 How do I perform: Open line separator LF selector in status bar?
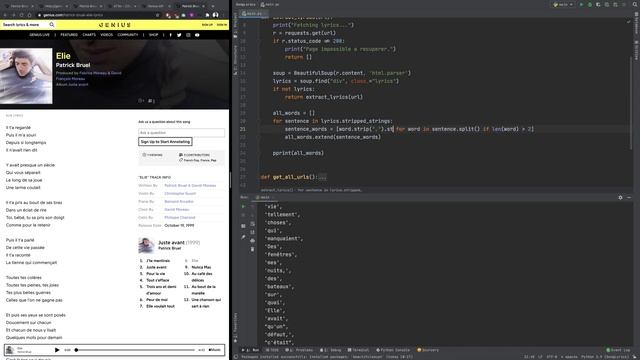pos(540,357)
